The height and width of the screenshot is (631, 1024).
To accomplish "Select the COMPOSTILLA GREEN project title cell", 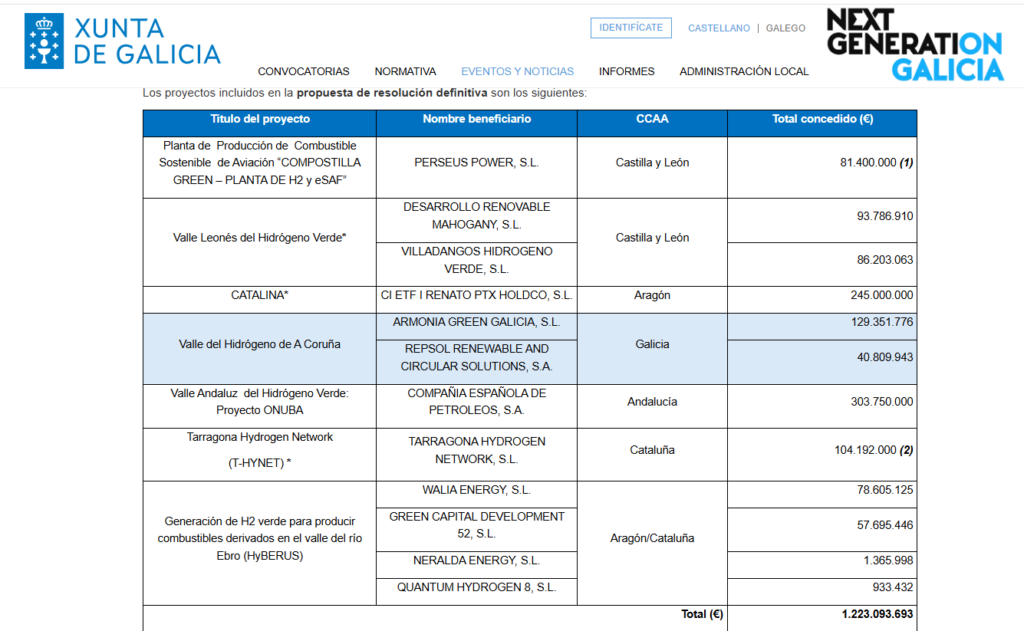I will [260, 167].
